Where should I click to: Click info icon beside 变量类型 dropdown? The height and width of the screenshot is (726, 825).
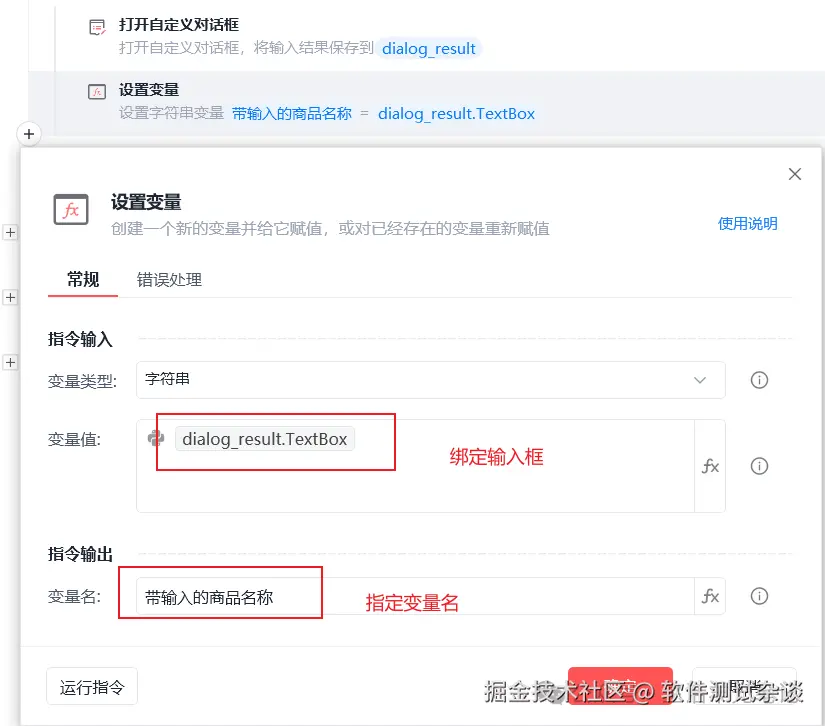(x=759, y=380)
